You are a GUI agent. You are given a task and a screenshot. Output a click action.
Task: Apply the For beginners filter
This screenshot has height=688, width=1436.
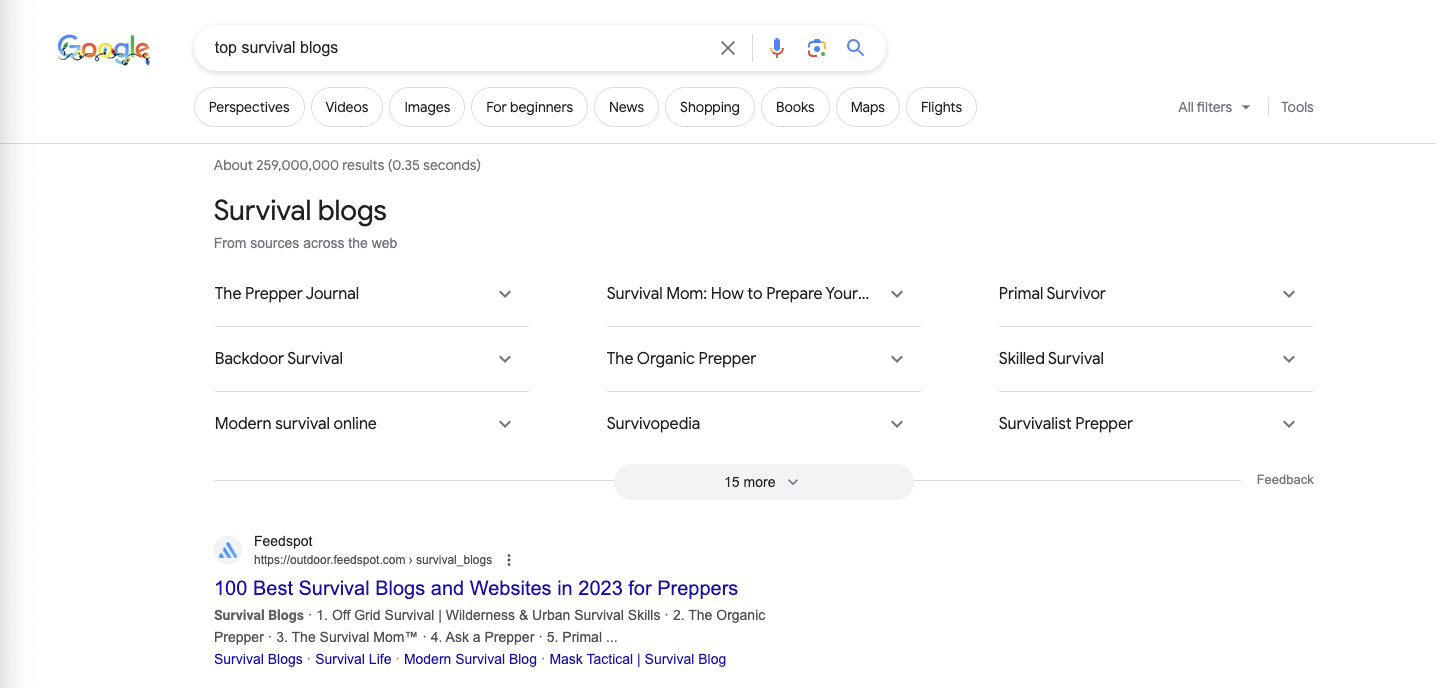tap(529, 107)
